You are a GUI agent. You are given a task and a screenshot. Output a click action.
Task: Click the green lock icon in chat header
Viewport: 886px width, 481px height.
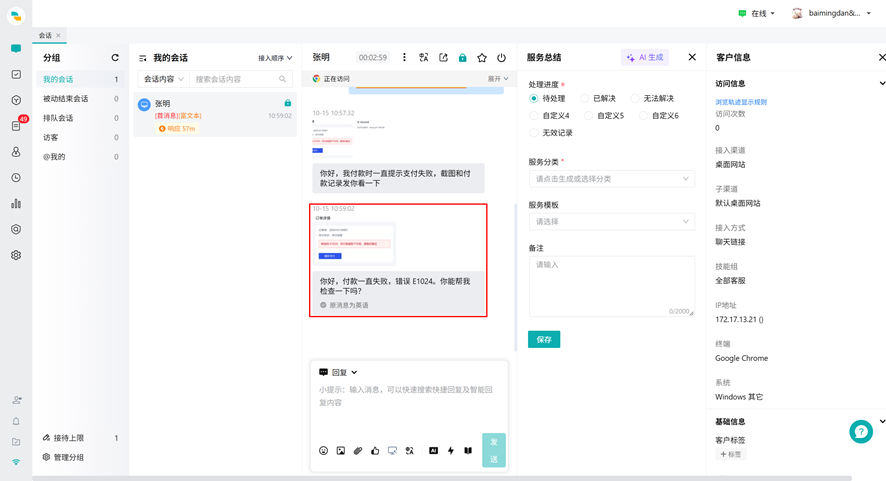(463, 57)
